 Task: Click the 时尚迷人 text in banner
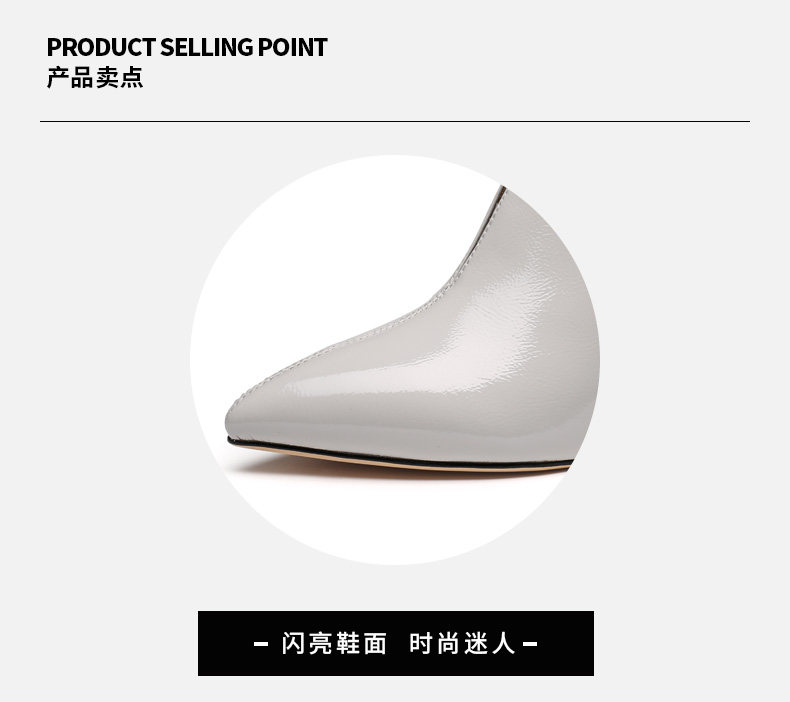click(462, 644)
